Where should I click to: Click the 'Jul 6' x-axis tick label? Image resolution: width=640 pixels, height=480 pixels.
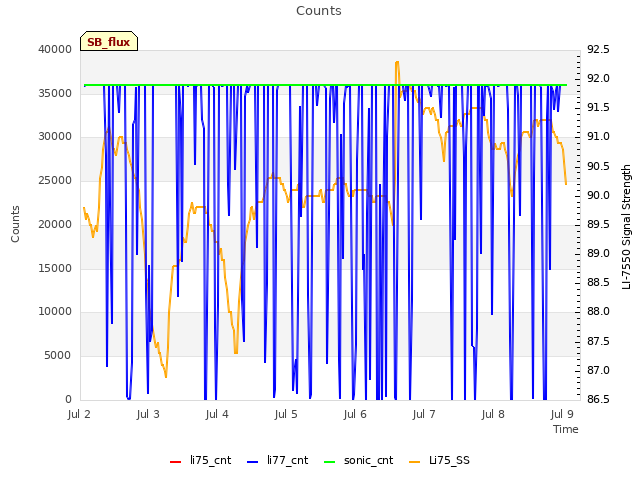(x=355, y=414)
